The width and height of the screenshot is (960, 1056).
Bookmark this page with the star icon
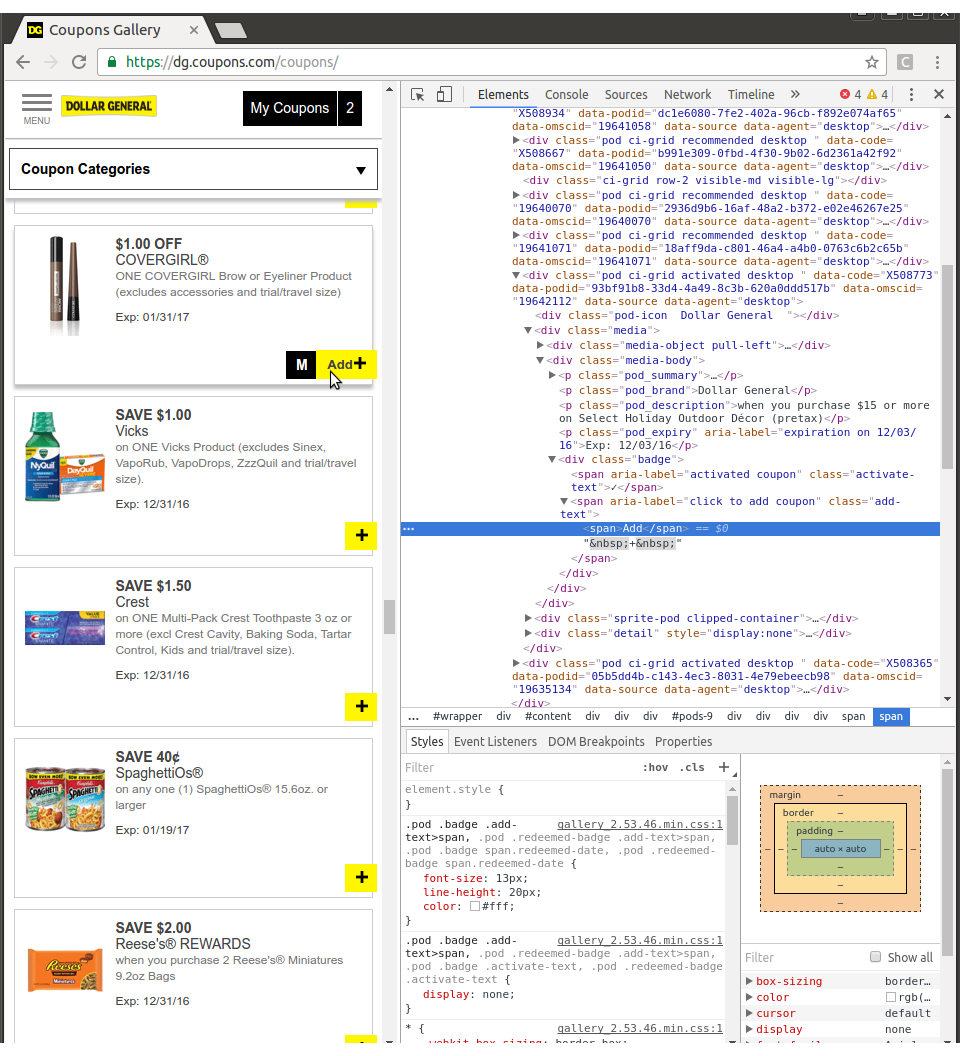point(872,62)
